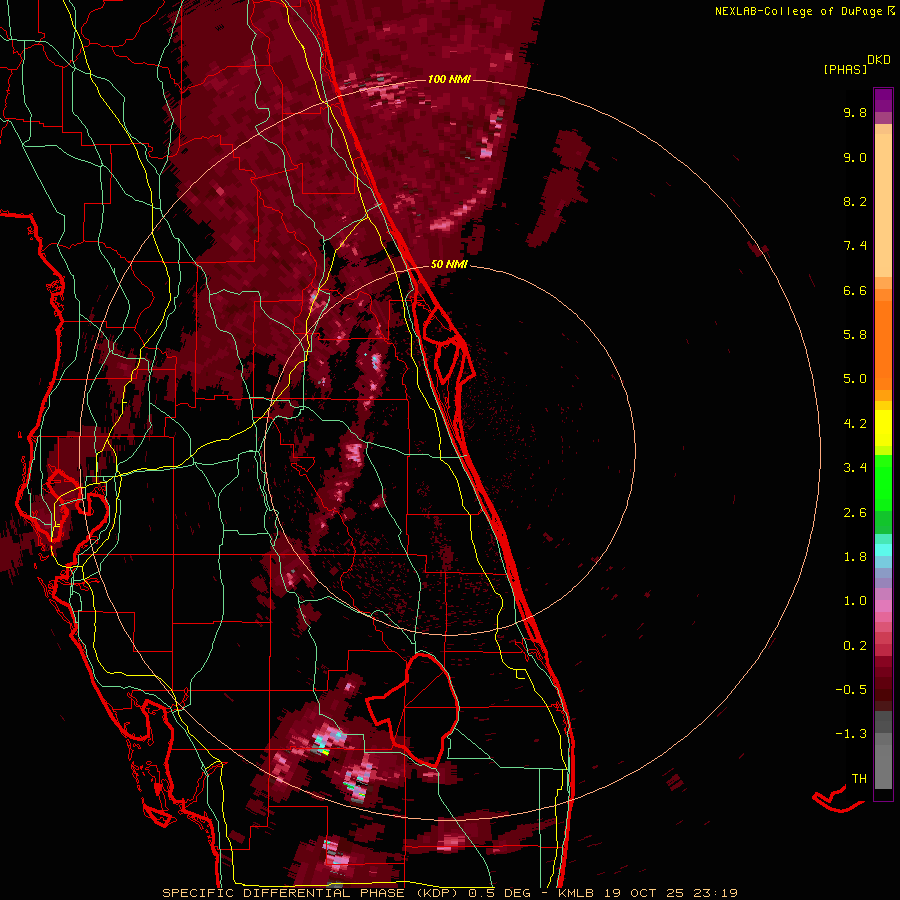The width and height of the screenshot is (900, 900).
Task: Click the -0.5 value on the legend
Action: (x=851, y=690)
